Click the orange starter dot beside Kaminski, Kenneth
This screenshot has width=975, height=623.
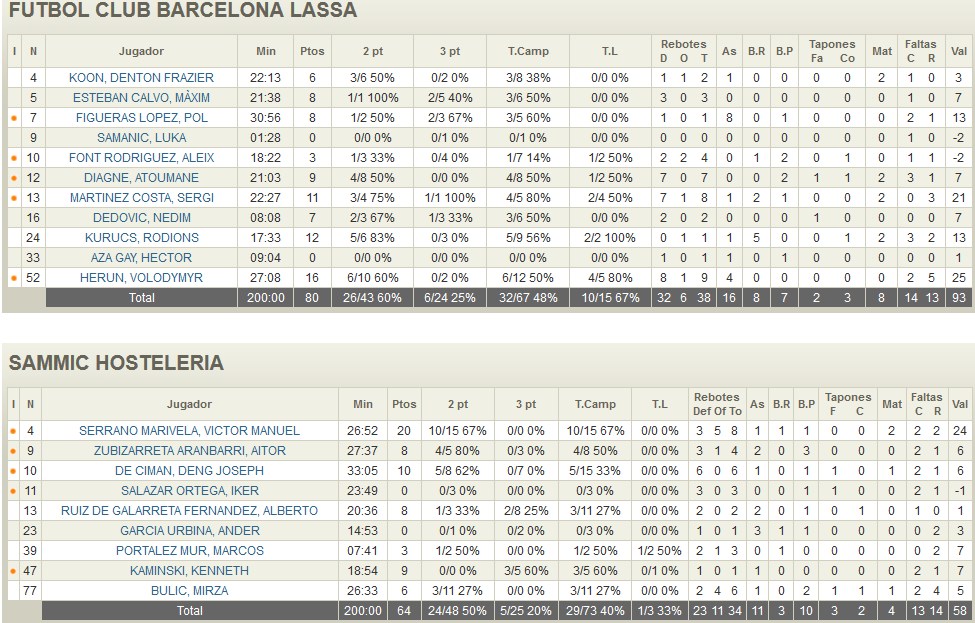click(x=14, y=571)
